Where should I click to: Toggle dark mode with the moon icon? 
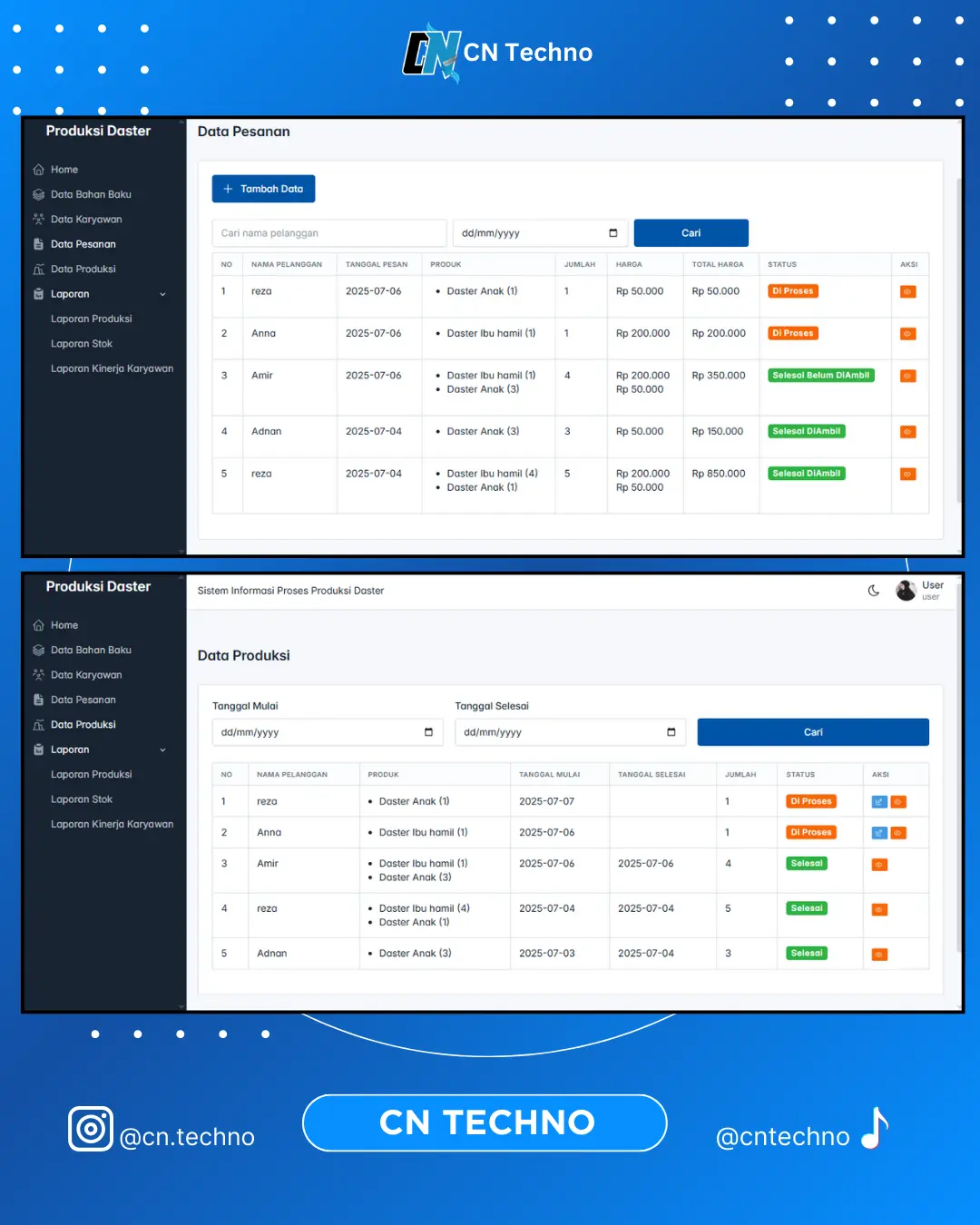point(874,591)
